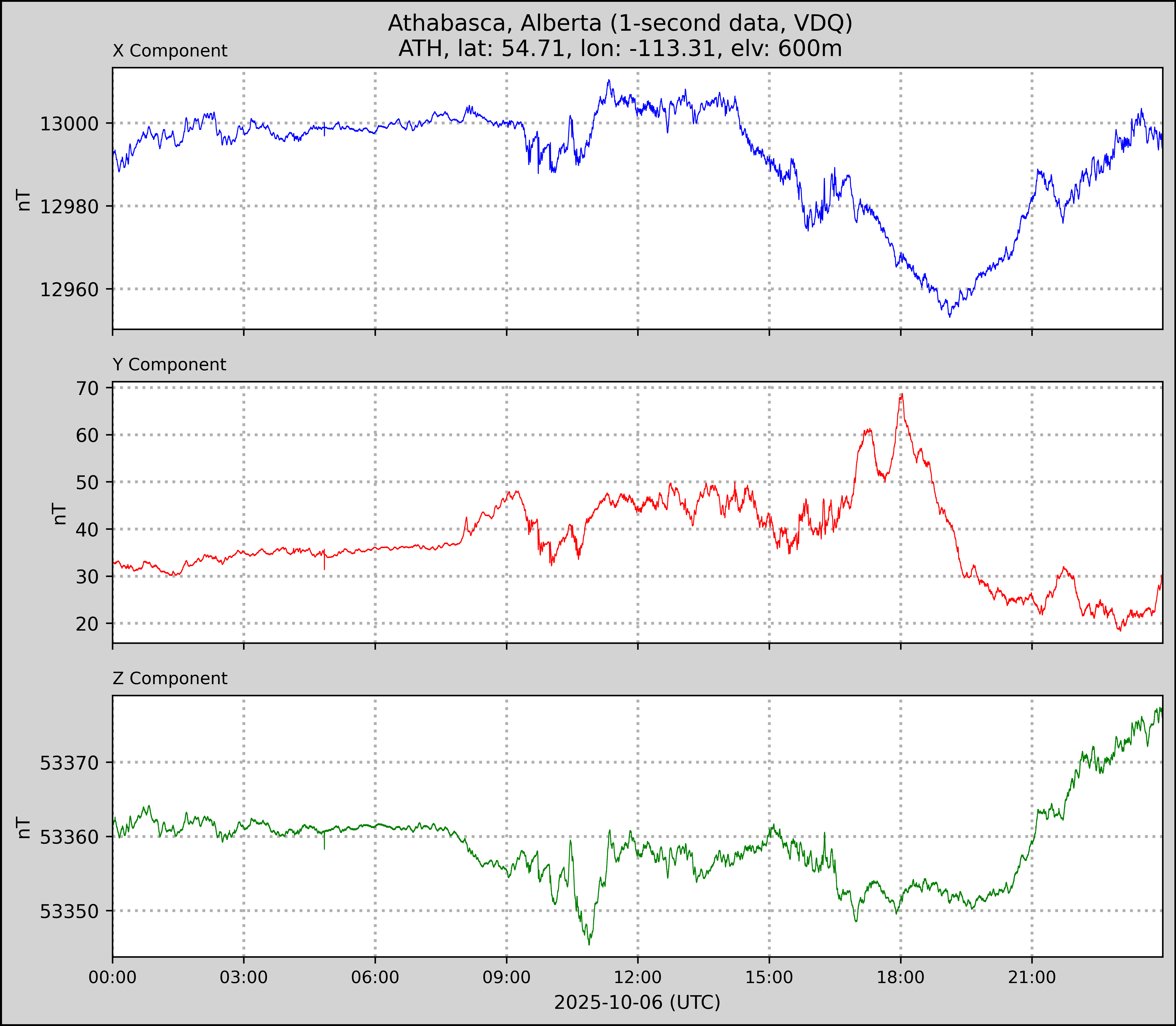Click the 'Y Component' panel label

pos(169,365)
